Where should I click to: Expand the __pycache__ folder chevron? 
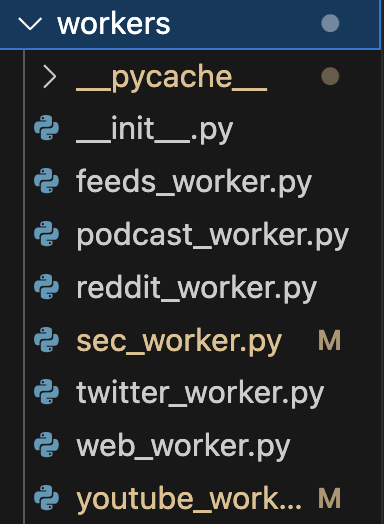[x=49, y=77]
